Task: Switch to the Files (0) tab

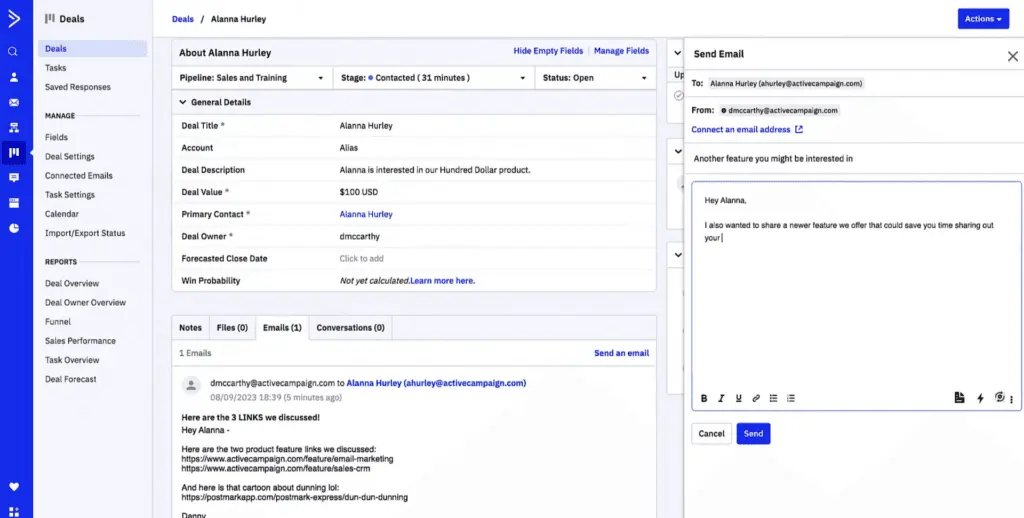Action: (x=232, y=328)
